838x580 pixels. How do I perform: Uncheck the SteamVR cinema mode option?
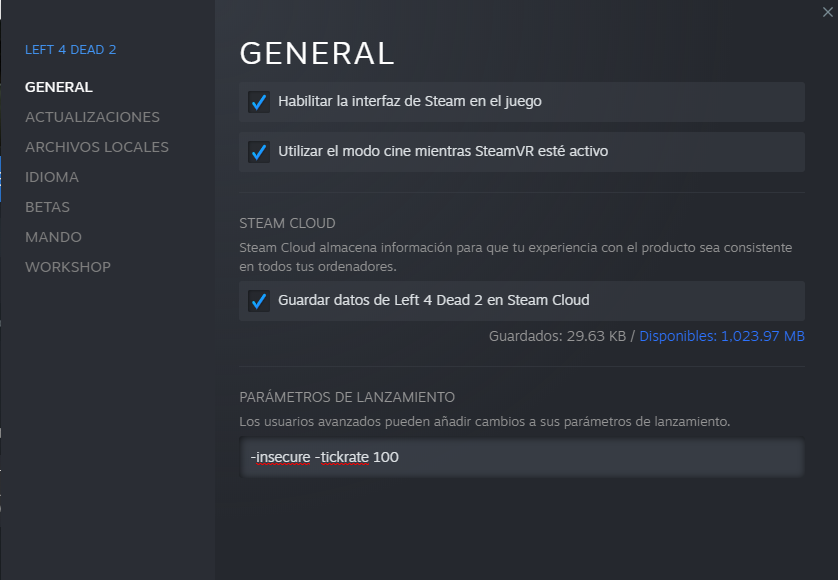[x=258, y=151]
